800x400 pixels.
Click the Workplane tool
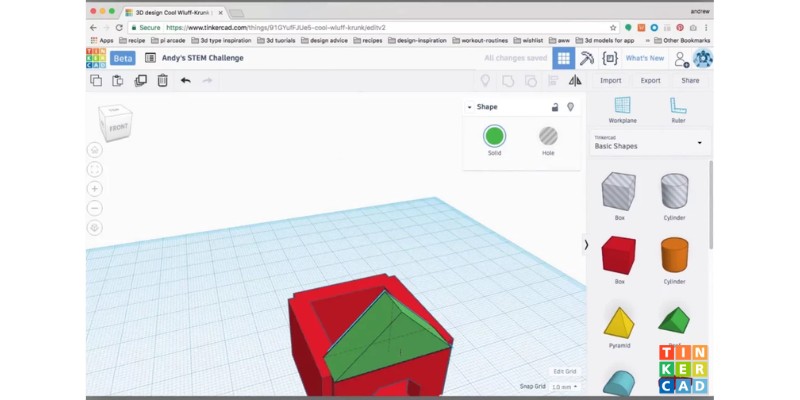tap(622, 110)
